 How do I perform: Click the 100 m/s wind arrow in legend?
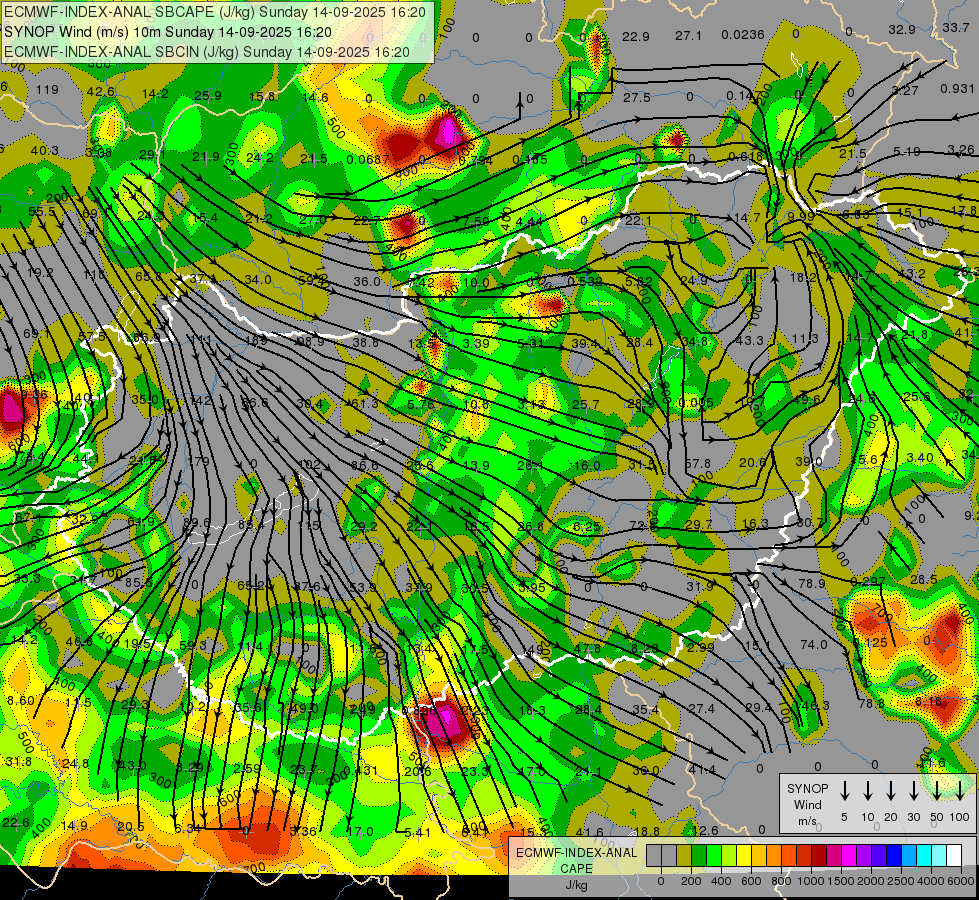(959, 791)
